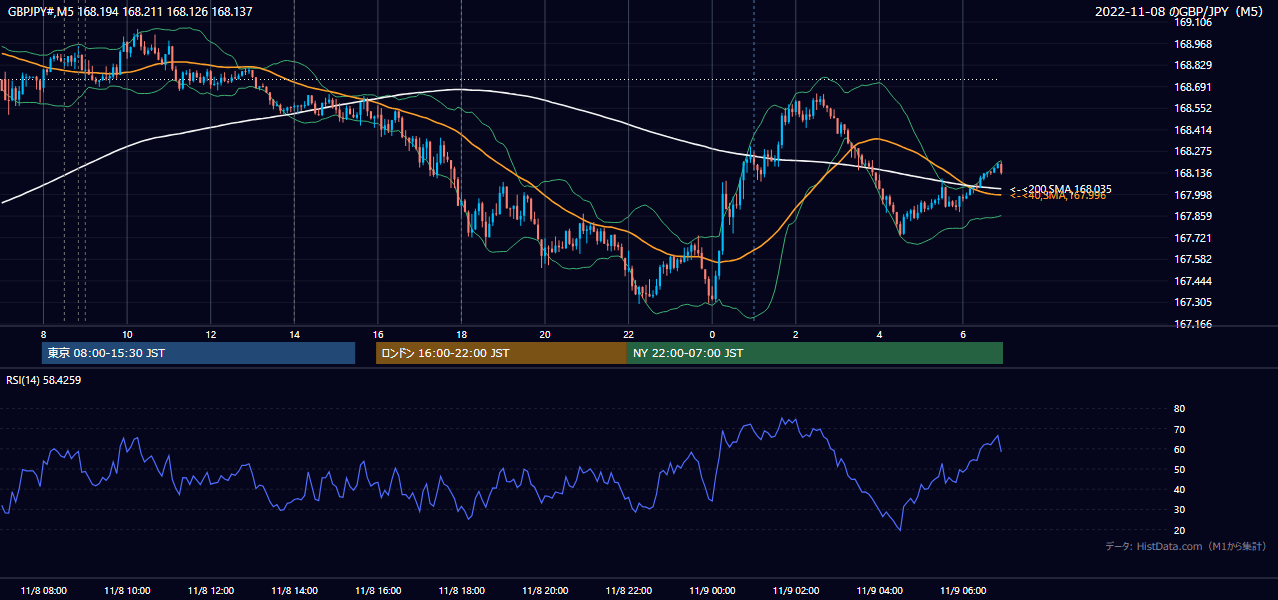The image size is (1278, 600).
Task: Click hour tick 12 under the candlestick chart
Action: click(210, 334)
